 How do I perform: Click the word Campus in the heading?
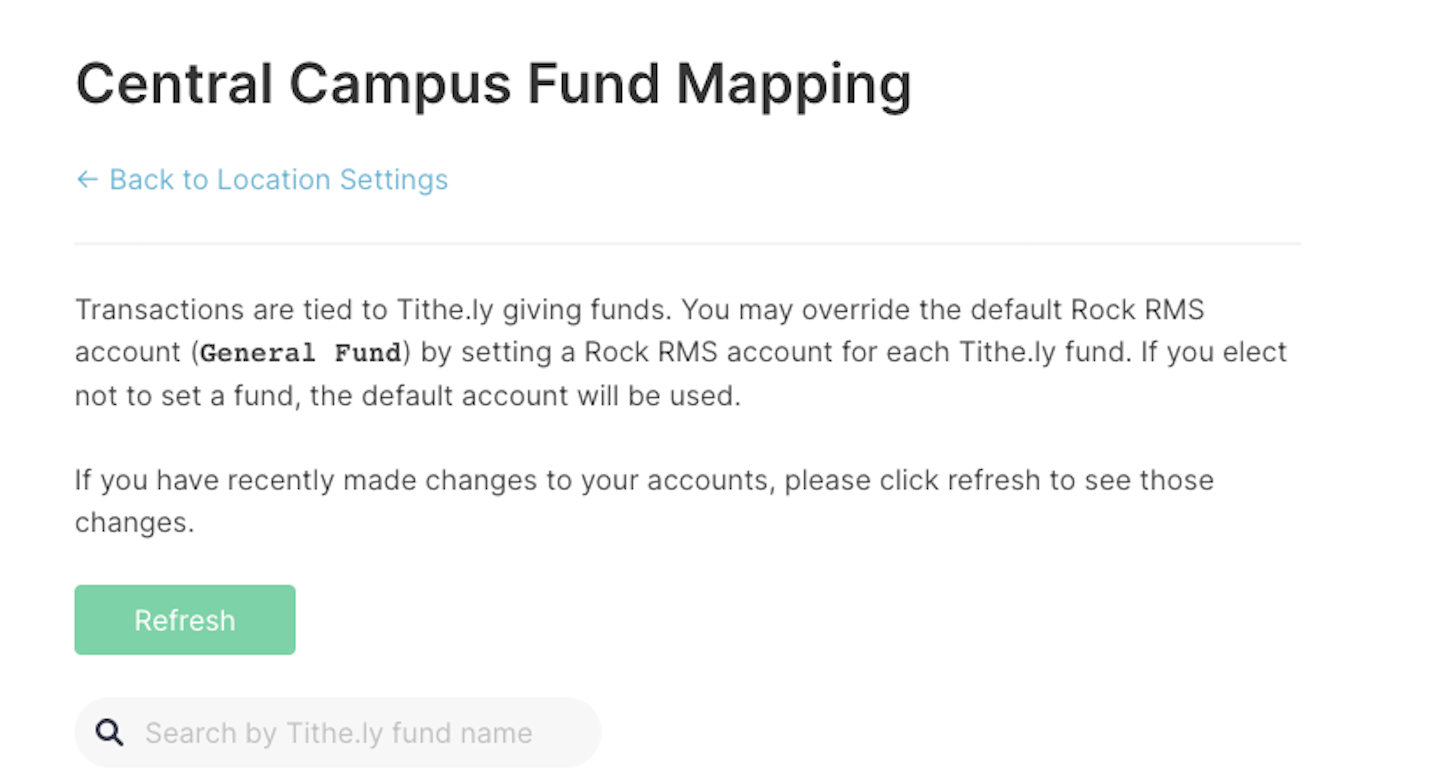click(400, 84)
